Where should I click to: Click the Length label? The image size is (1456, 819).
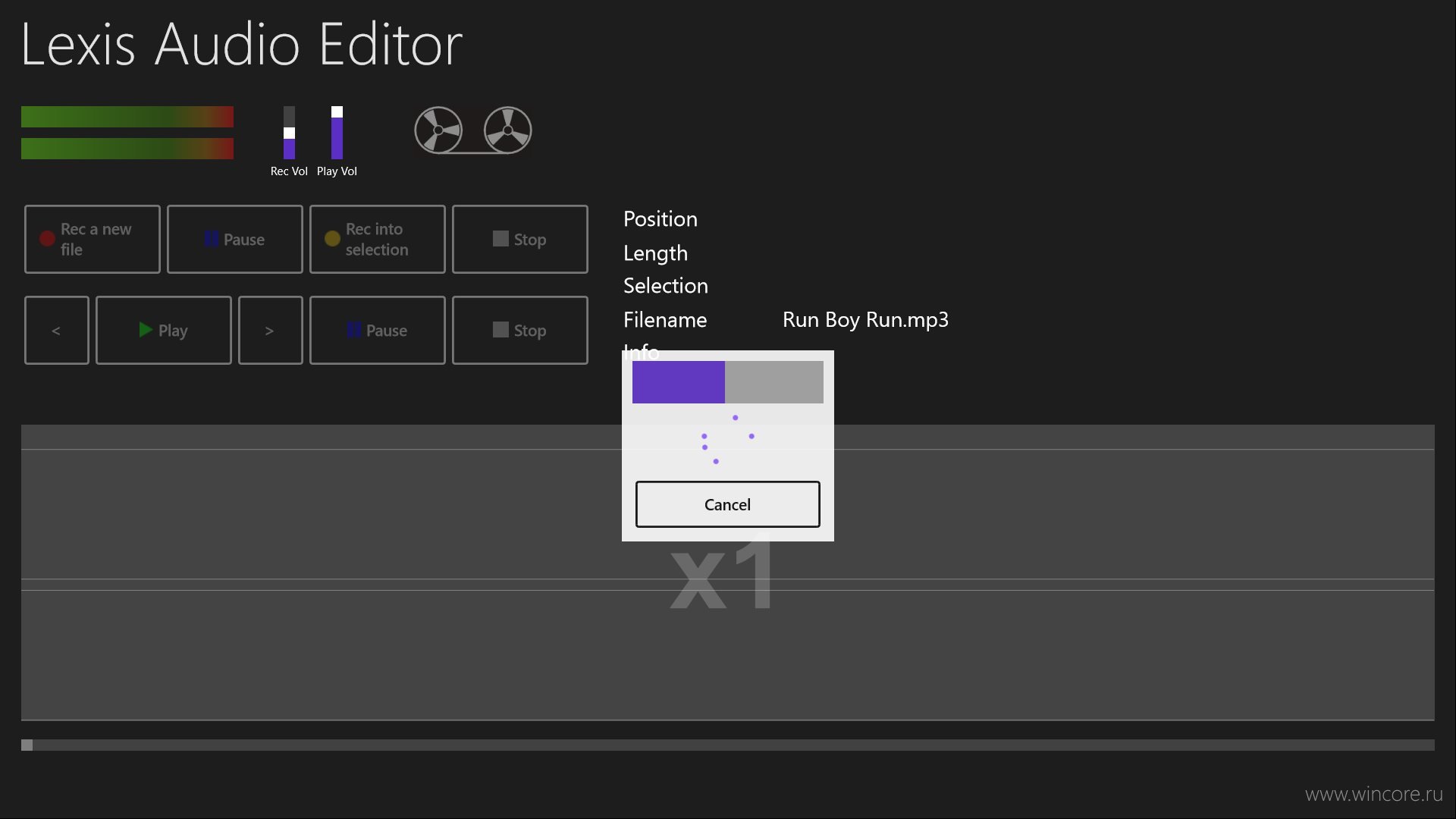[655, 253]
